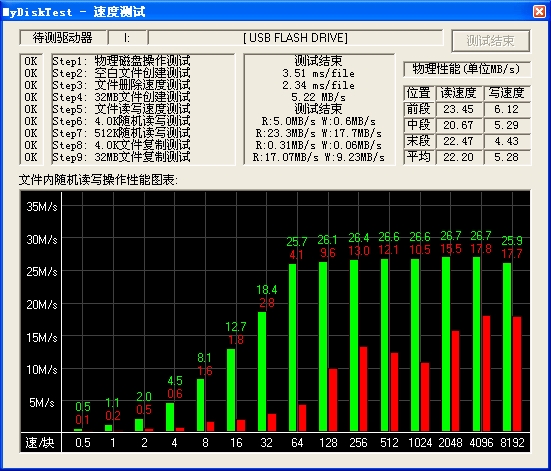The image size is (551, 471).
Task: Click the 测试结束 button
Action: click(491, 41)
